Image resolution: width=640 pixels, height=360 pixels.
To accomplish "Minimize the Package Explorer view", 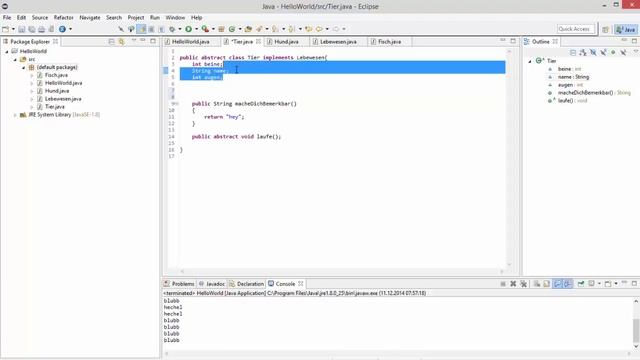I will 143,41.
